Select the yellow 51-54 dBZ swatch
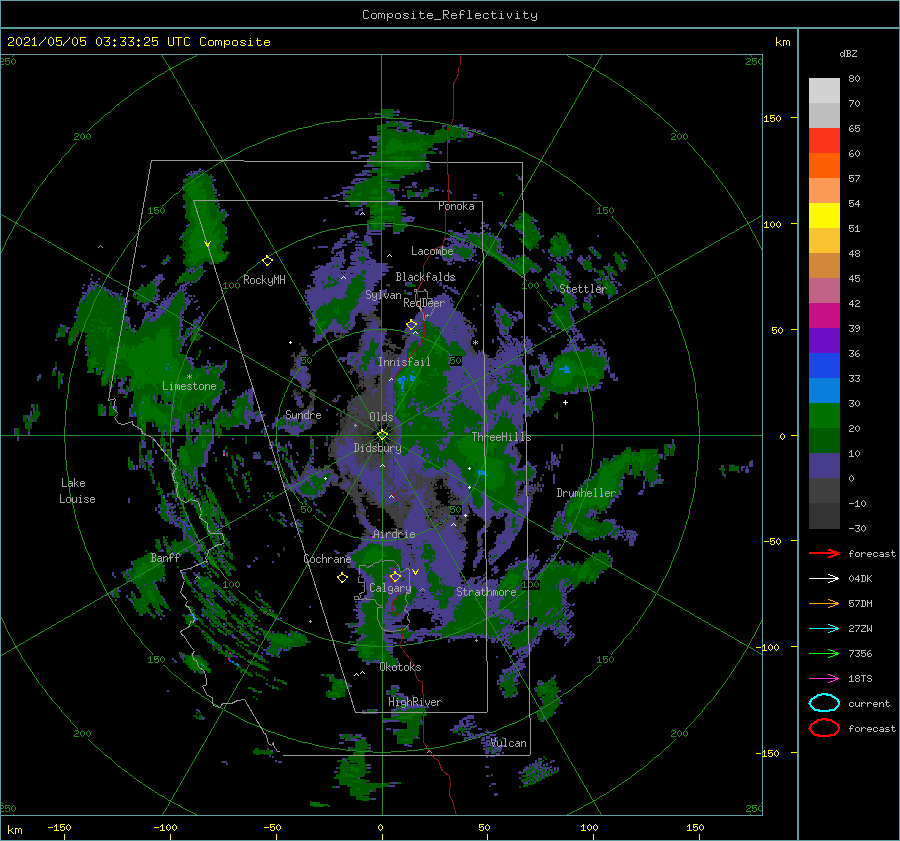 (824, 216)
